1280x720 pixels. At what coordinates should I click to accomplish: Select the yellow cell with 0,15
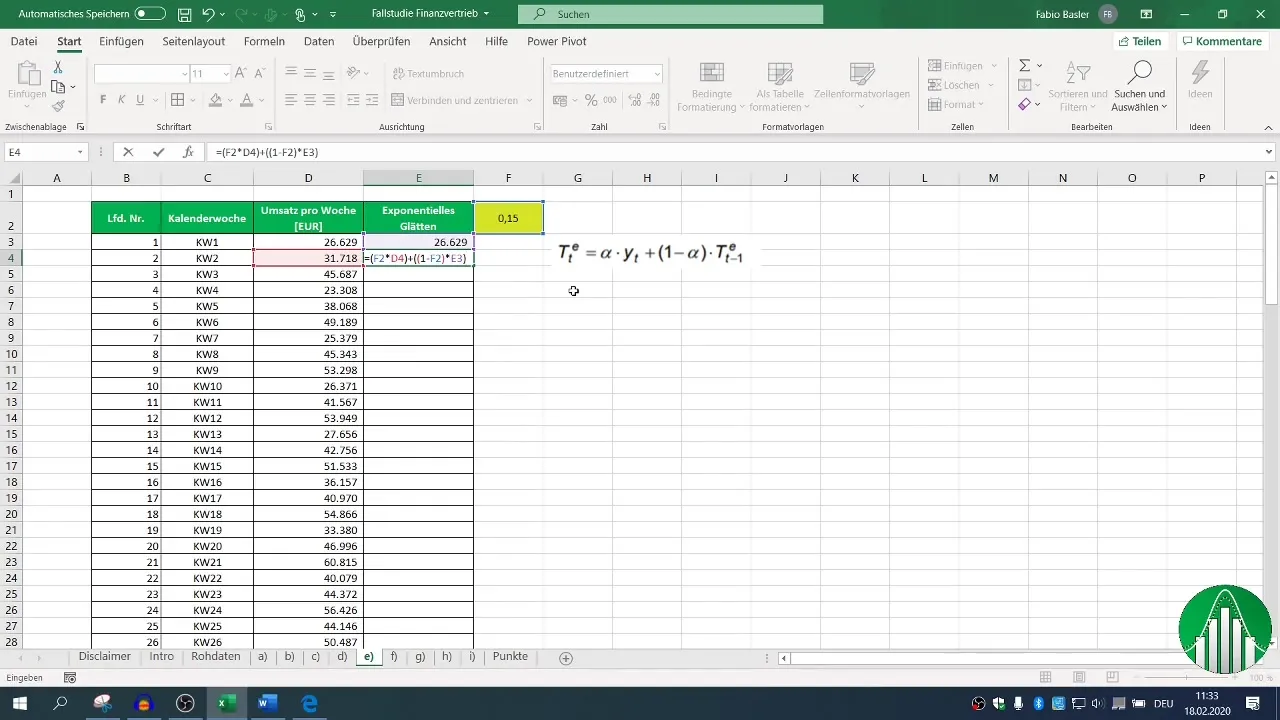point(508,218)
